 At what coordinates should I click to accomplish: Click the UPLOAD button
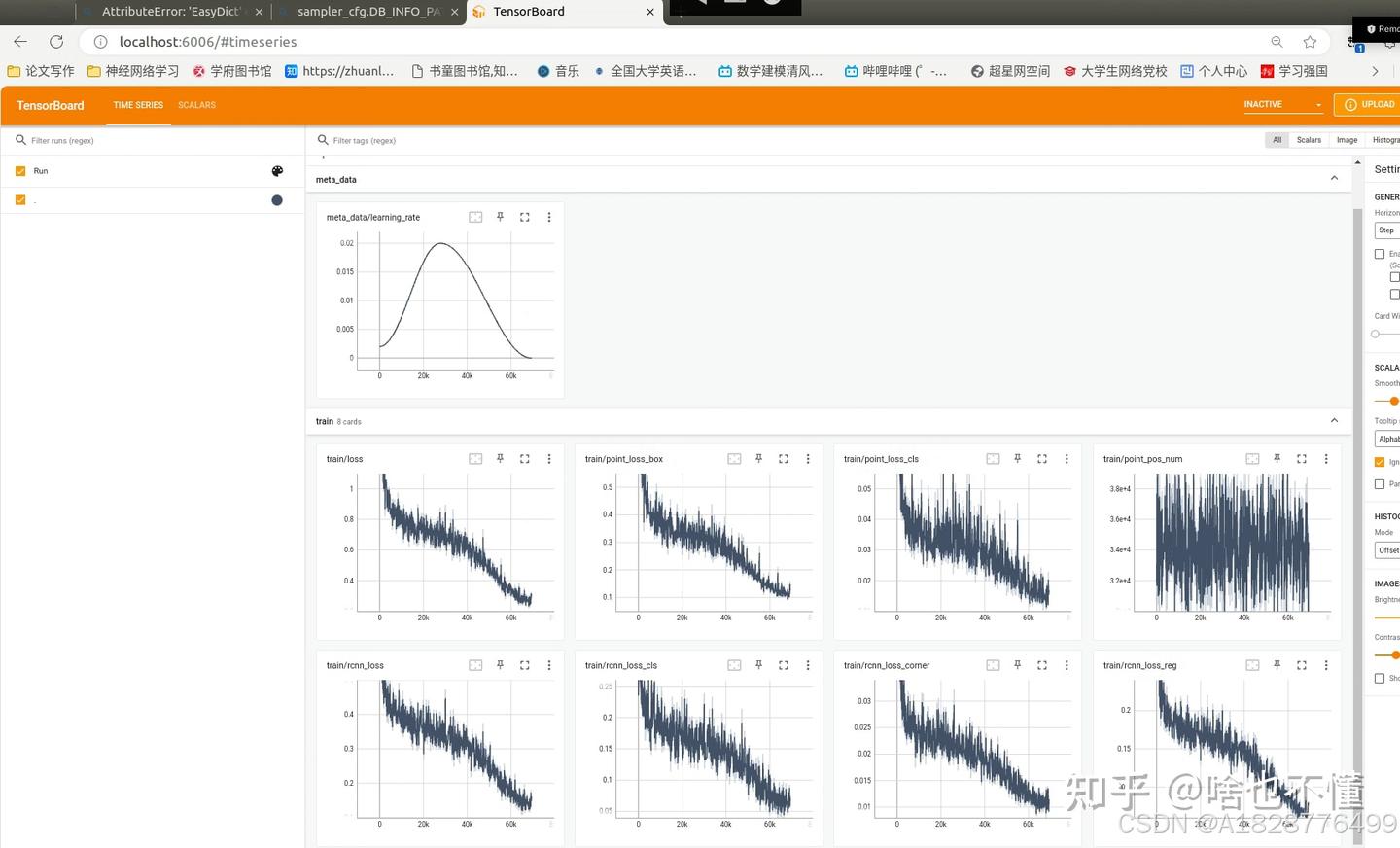pyautogui.click(x=1369, y=104)
